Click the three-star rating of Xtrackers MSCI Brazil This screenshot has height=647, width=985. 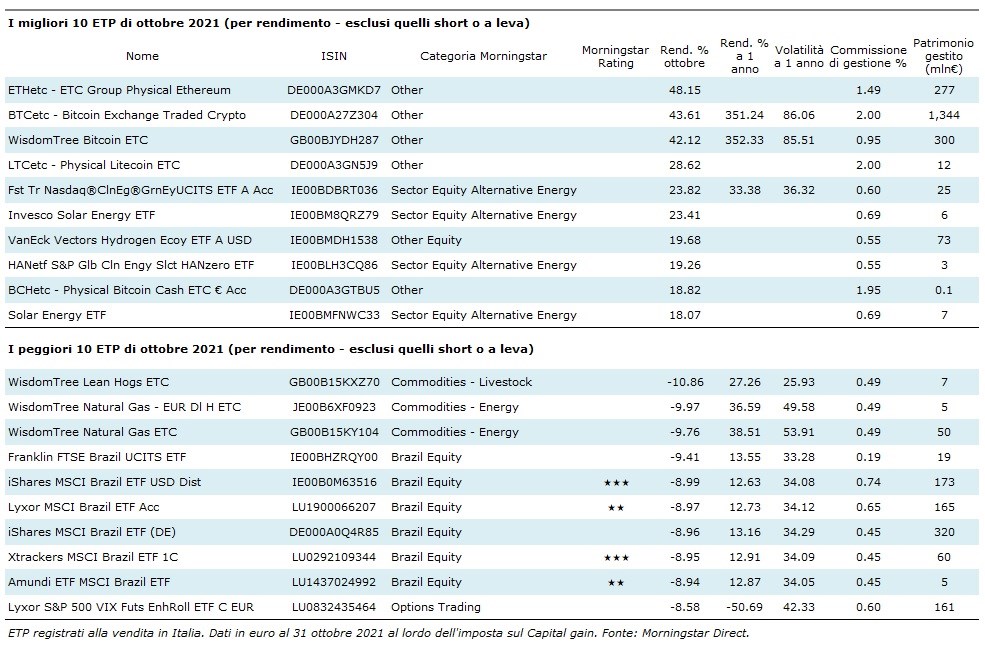point(616,558)
